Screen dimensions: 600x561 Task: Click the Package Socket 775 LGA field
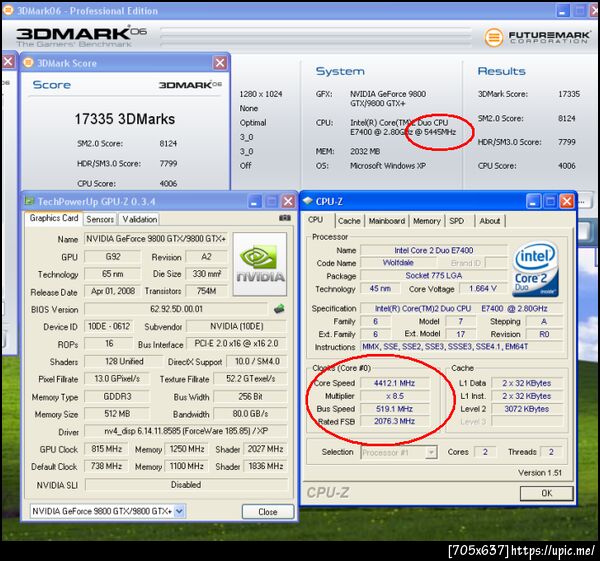click(434, 276)
